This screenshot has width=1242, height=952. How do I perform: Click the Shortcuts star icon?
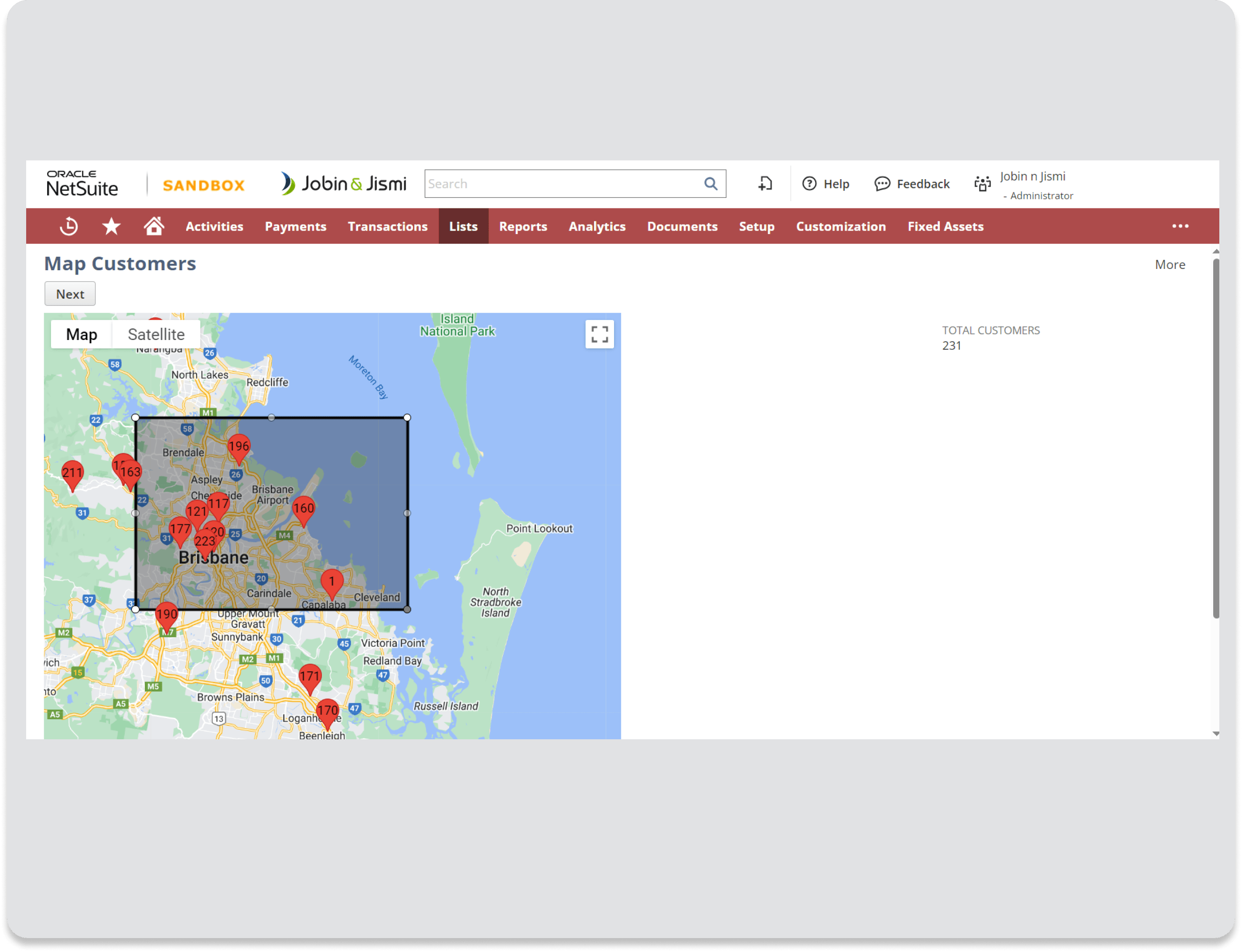[x=111, y=226]
